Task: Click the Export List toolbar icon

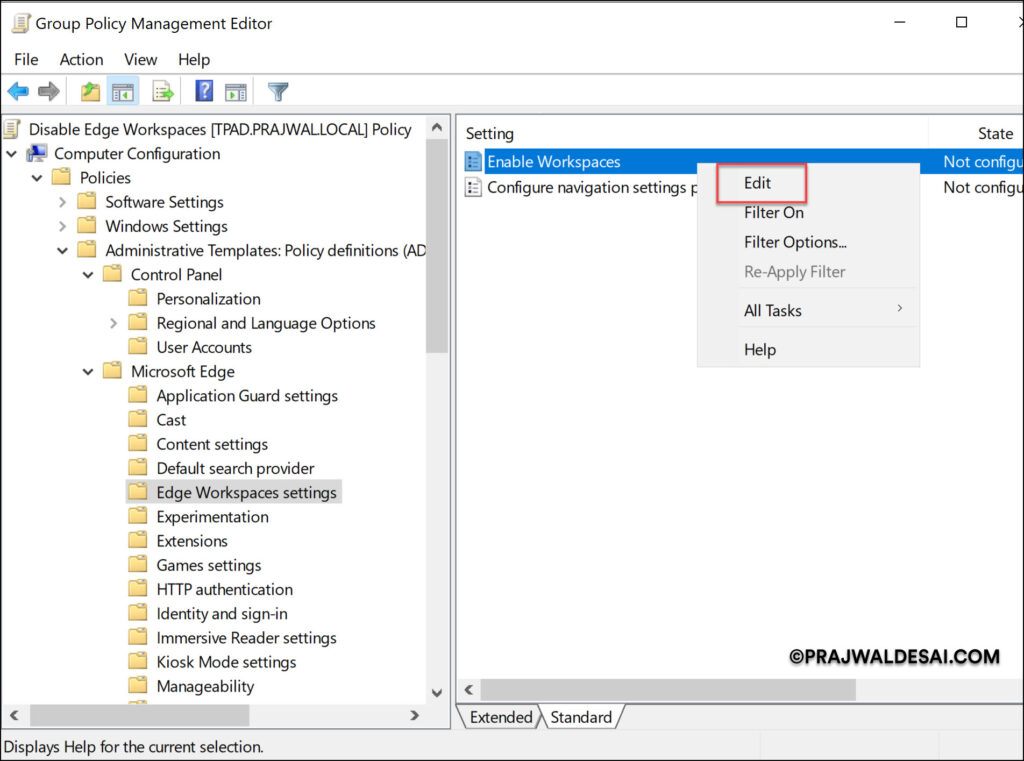Action: pos(163,91)
